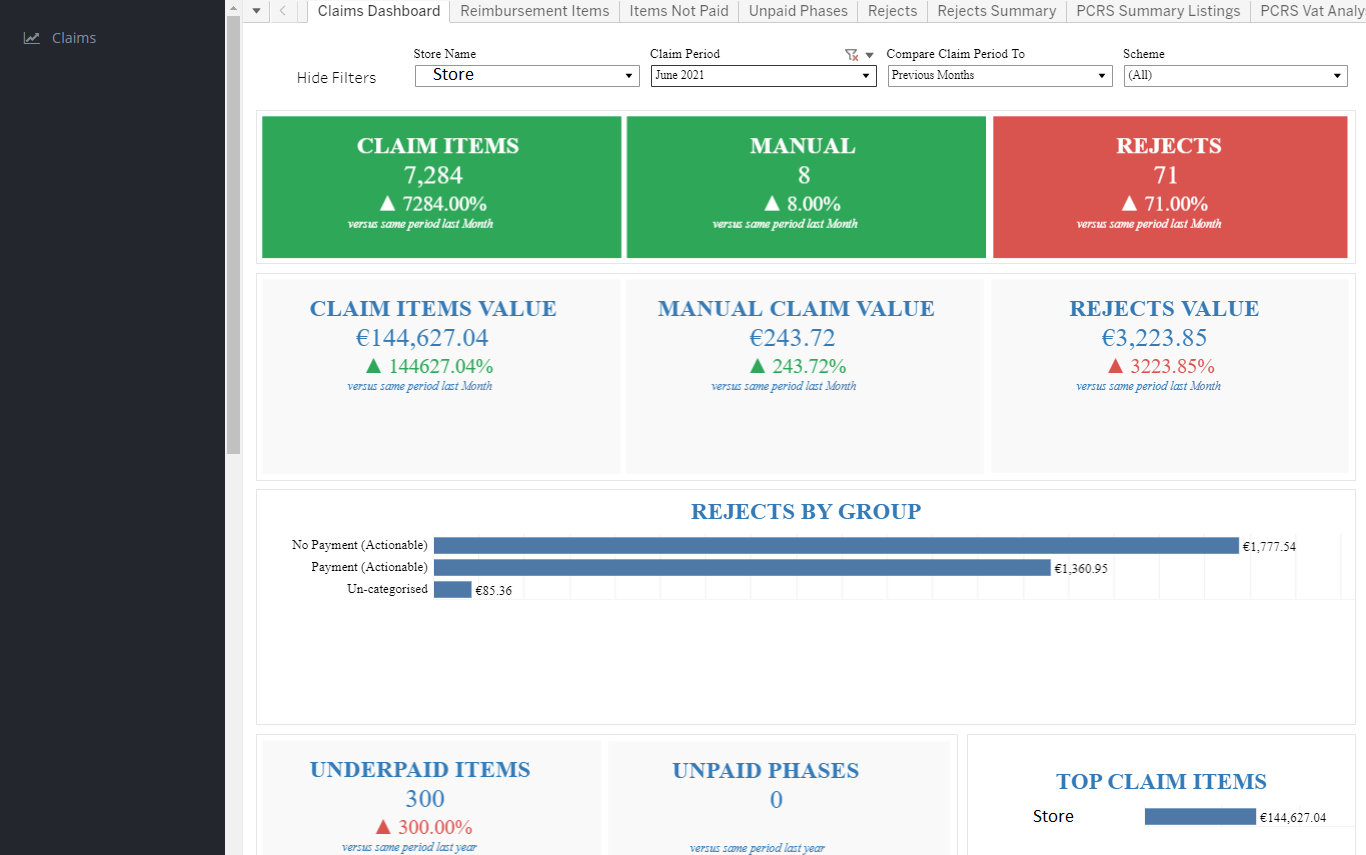The image size is (1366, 855).
Task: Open the tab list dropdown arrow
Action: pos(257,11)
